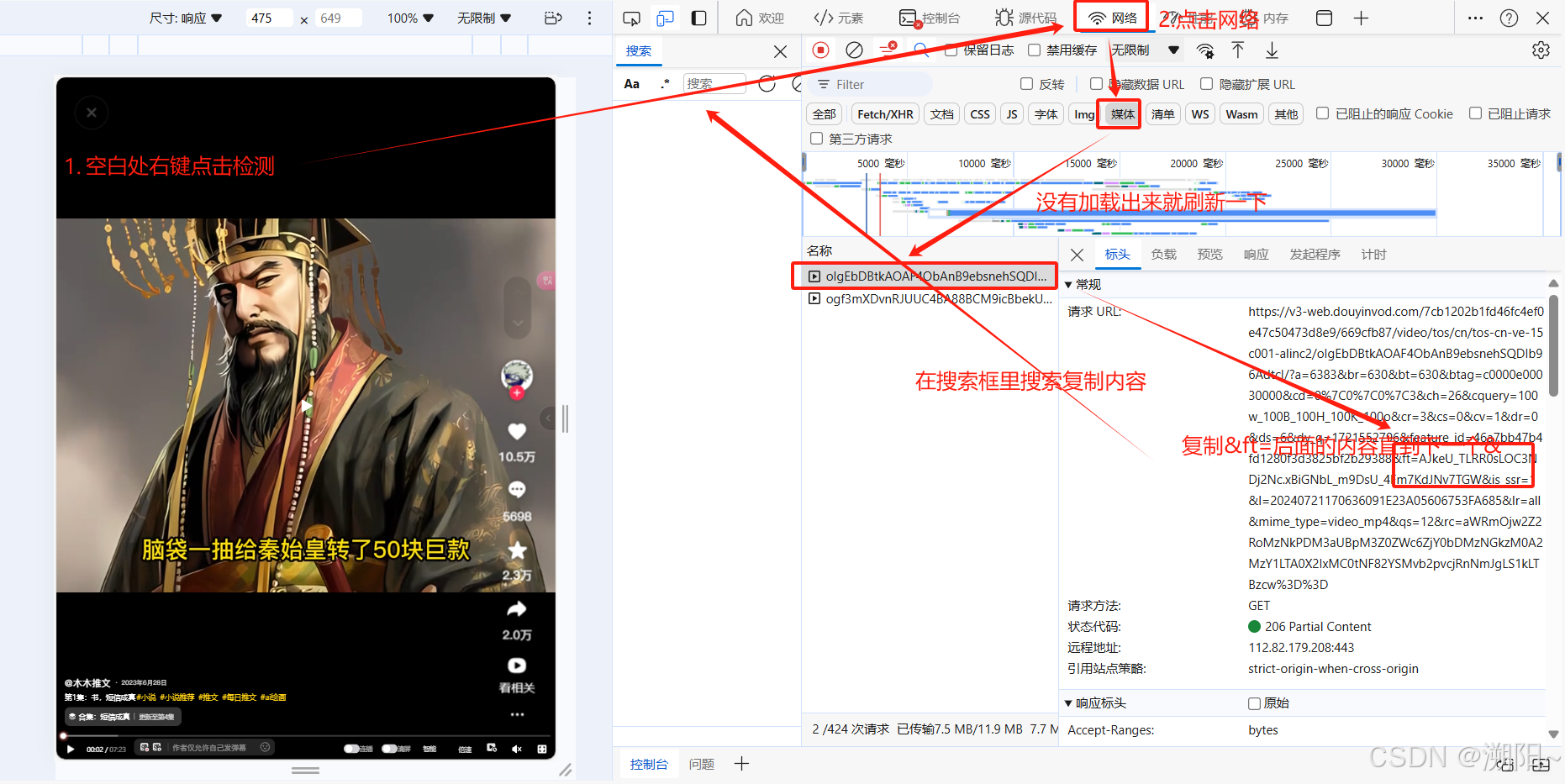Check 隐藏扩展 URL checkbox
This screenshot has width=1565, height=784.
[x=1206, y=83]
